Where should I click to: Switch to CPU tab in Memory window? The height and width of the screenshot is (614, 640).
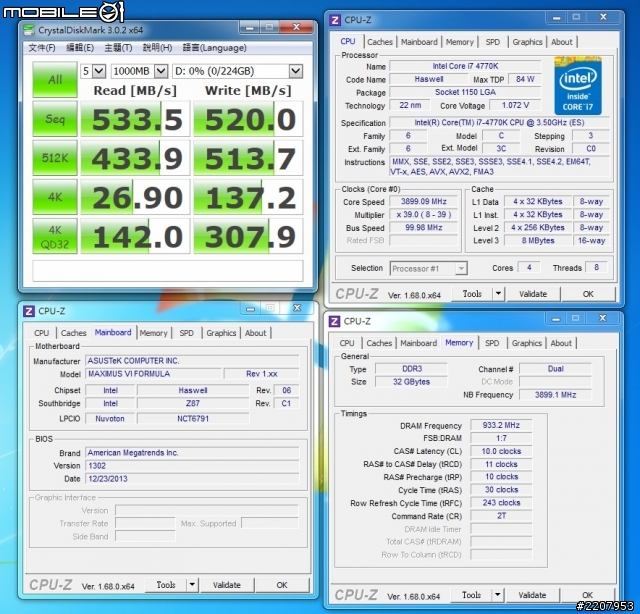347,343
